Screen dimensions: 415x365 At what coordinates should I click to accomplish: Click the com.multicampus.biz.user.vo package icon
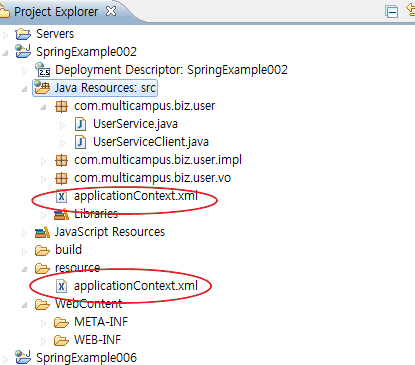coord(61,178)
